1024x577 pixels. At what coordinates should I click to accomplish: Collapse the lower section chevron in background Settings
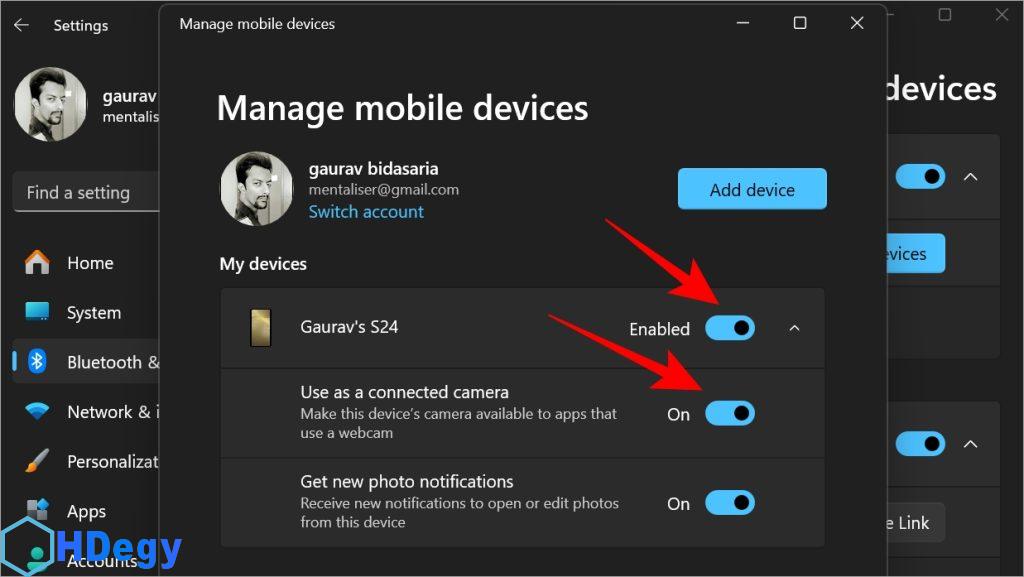(969, 444)
